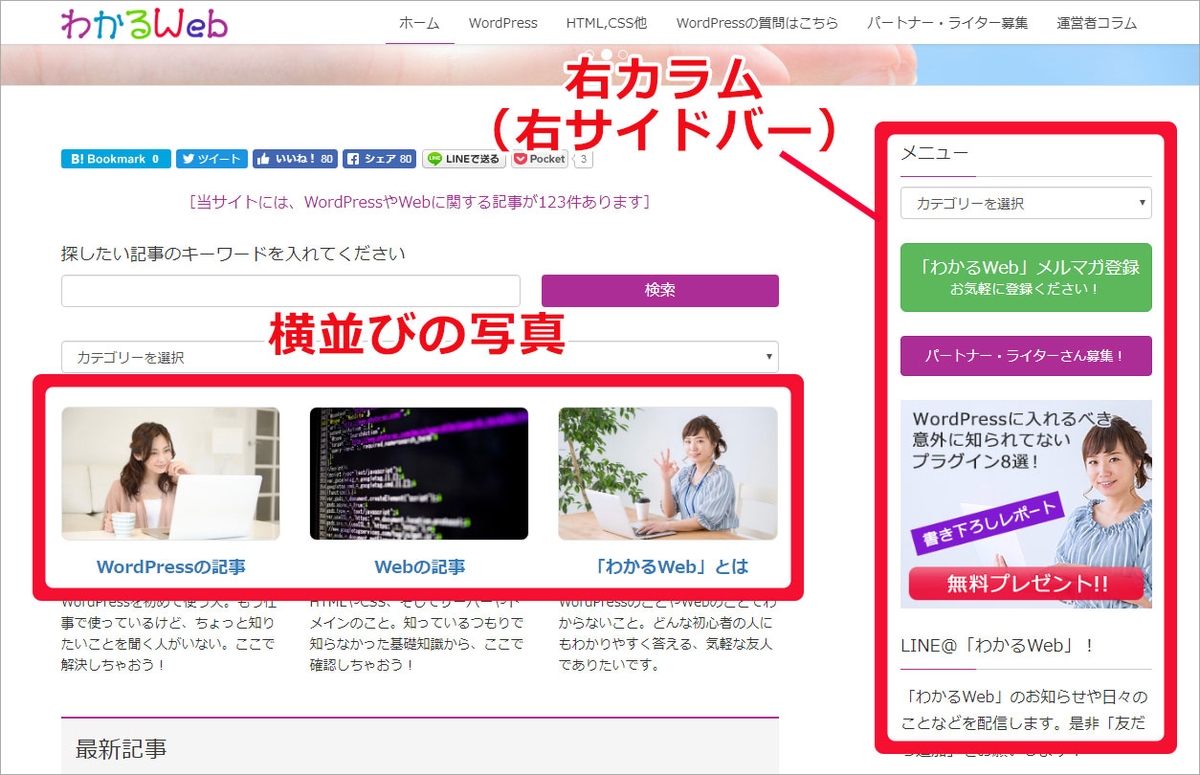Click the プラグイン8選 banner image
The height and width of the screenshot is (775, 1200).
pyautogui.click(x=1026, y=504)
